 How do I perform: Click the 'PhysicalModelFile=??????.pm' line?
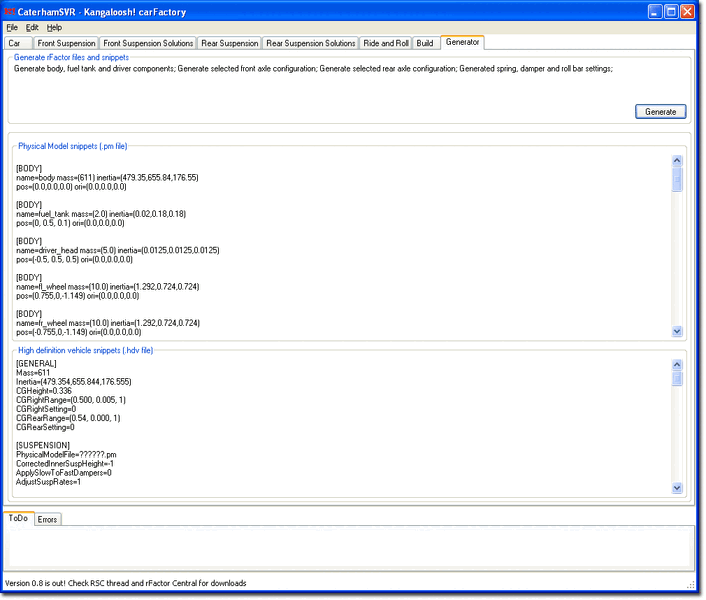(x=66, y=455)
